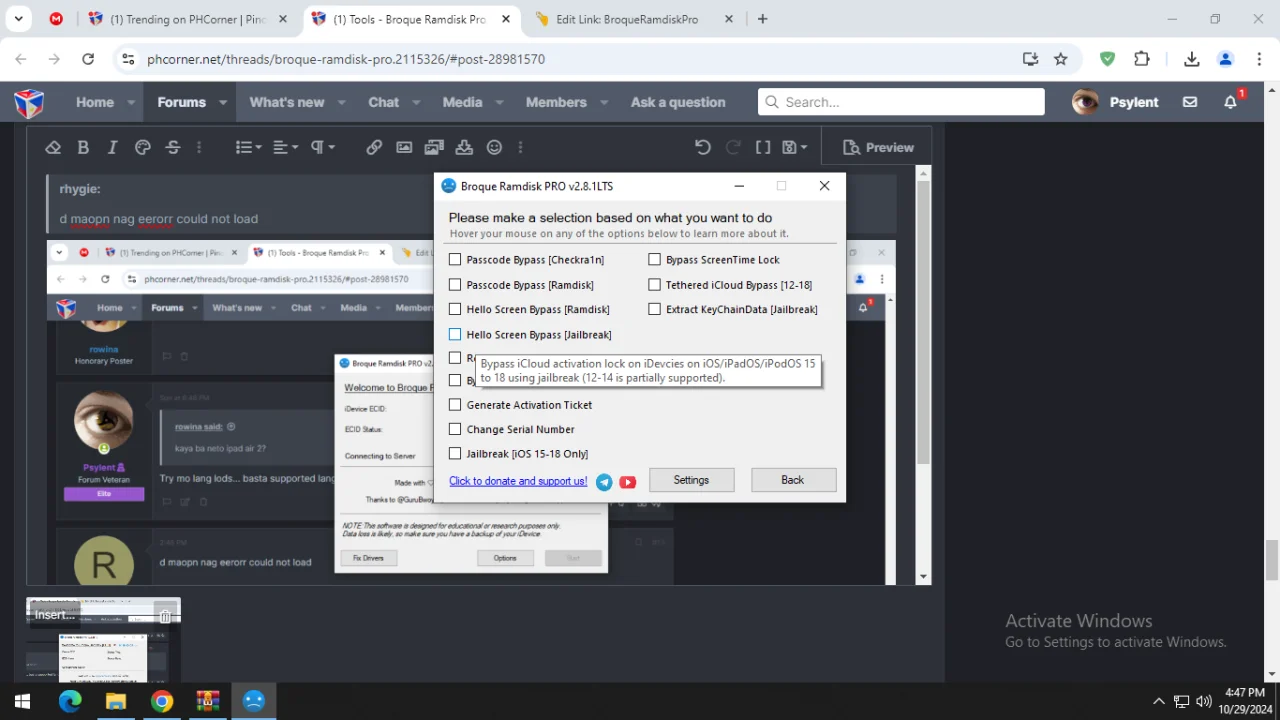Open the text alignment dropdown
This screenshot has height=720, width=1280.
tap(286, 147)
